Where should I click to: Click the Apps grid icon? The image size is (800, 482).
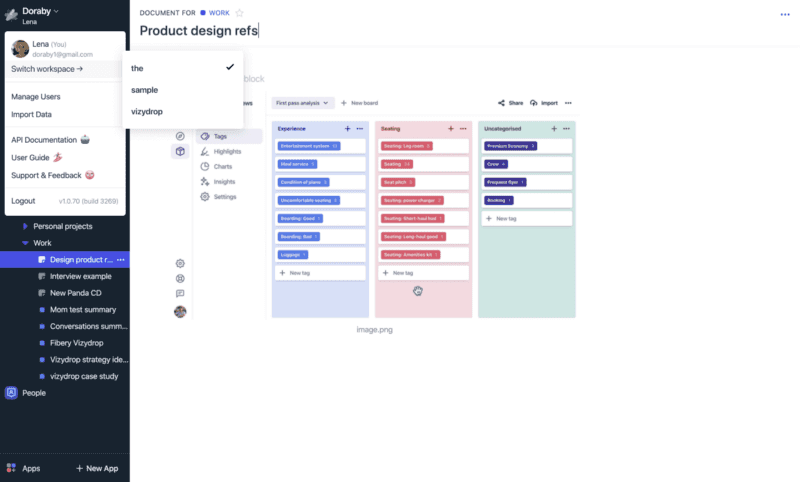11,468
